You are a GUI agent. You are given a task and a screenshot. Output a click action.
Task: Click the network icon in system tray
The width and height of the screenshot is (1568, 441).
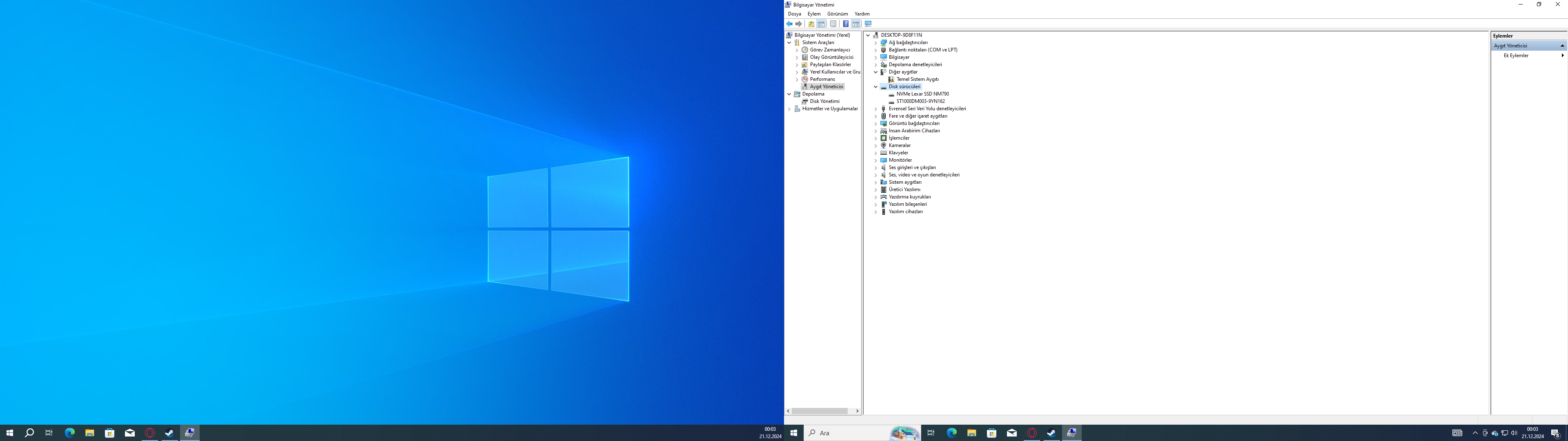click(1504, 433)
